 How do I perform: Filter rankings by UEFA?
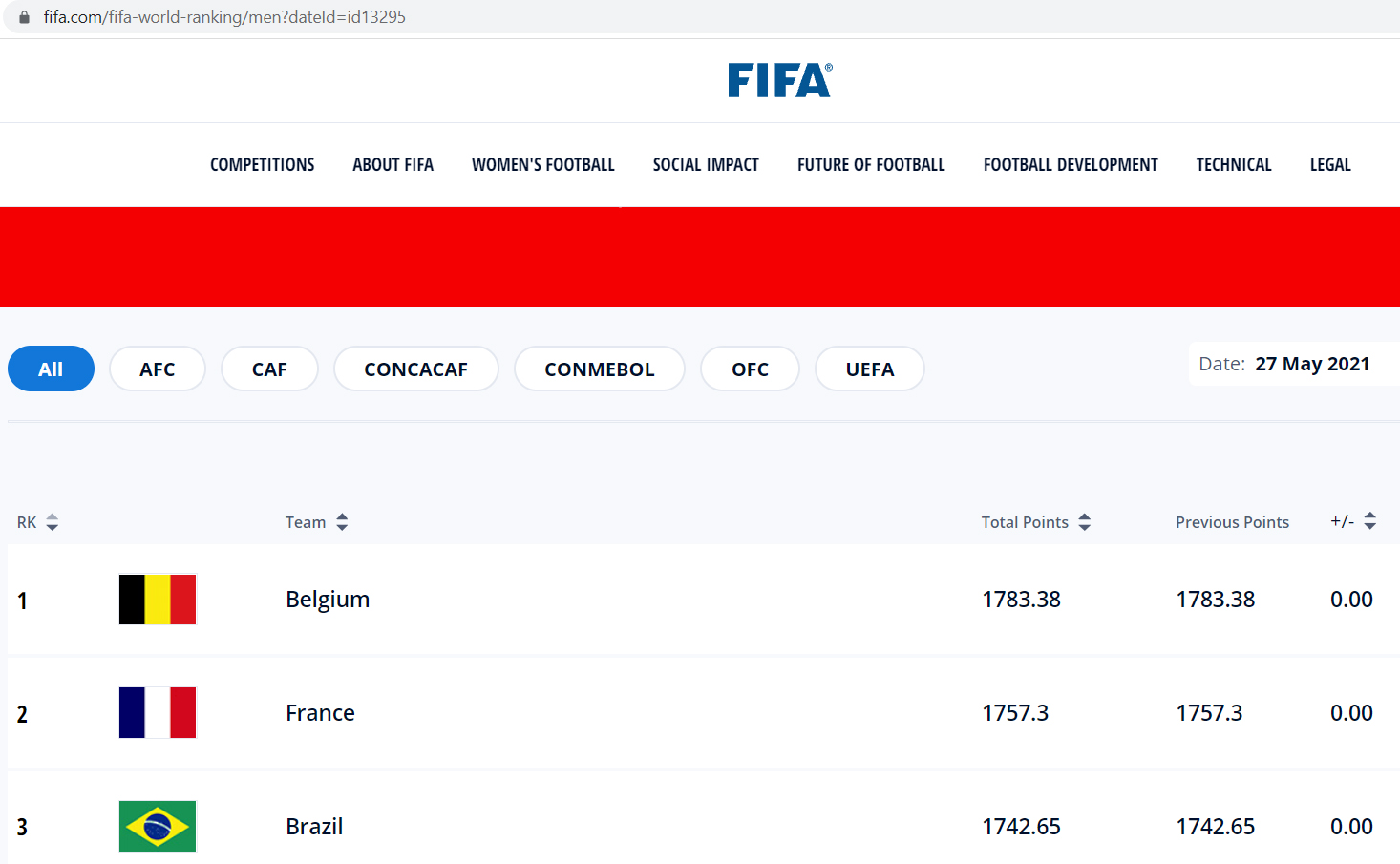click(869, 369)
